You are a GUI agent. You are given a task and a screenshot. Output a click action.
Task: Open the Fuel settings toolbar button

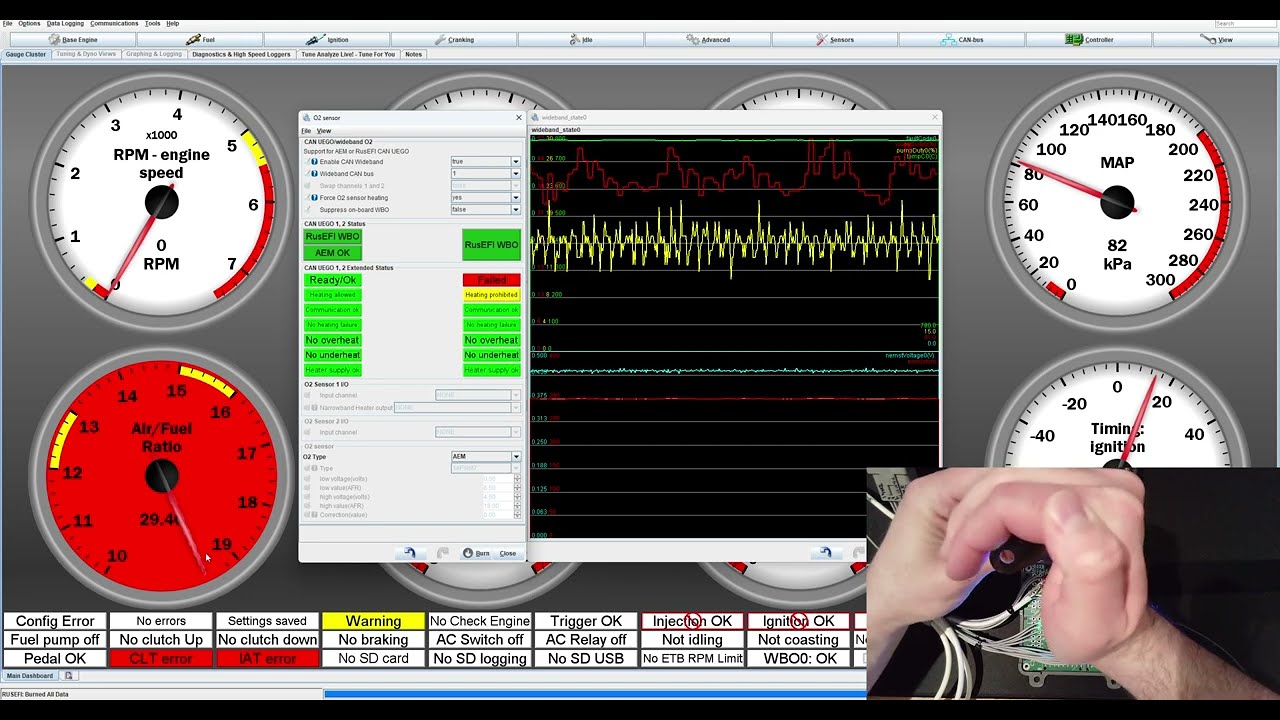[x=200, y=40]
